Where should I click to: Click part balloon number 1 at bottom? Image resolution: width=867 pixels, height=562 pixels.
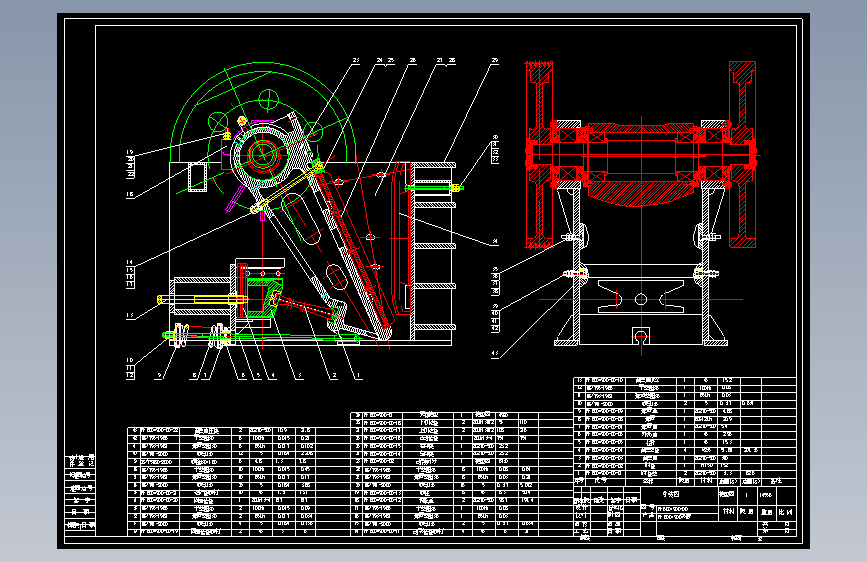(359, 376)
